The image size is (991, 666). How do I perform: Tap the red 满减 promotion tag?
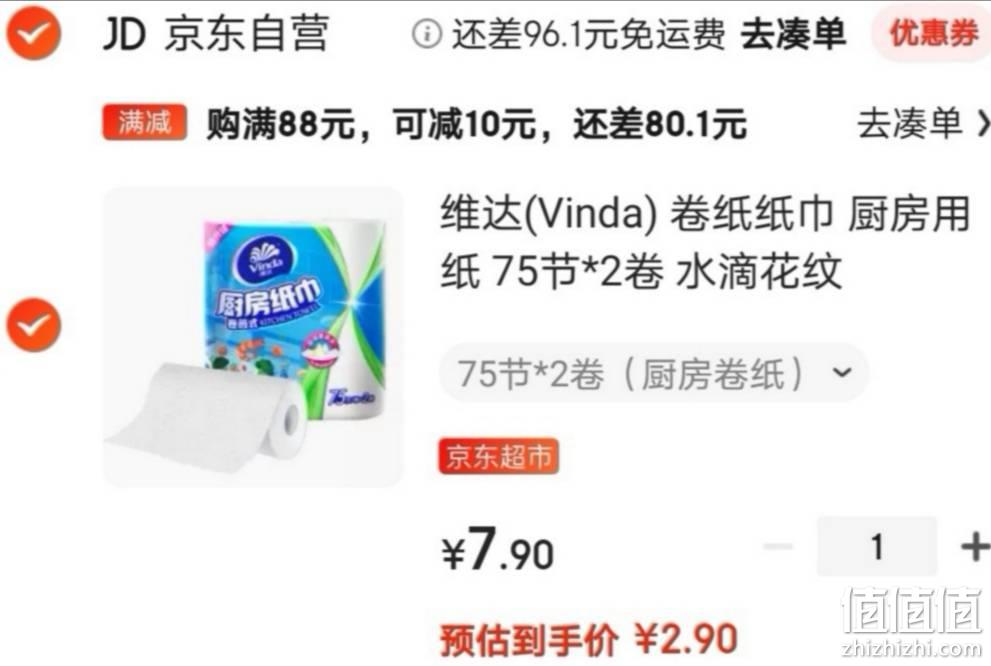[x=144, y=122]
